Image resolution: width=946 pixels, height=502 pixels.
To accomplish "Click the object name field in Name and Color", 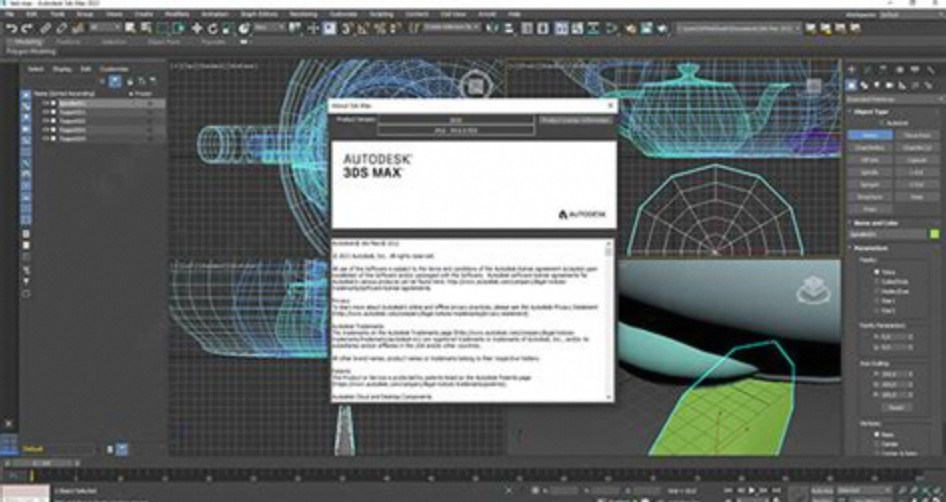I will click(888, 234).
